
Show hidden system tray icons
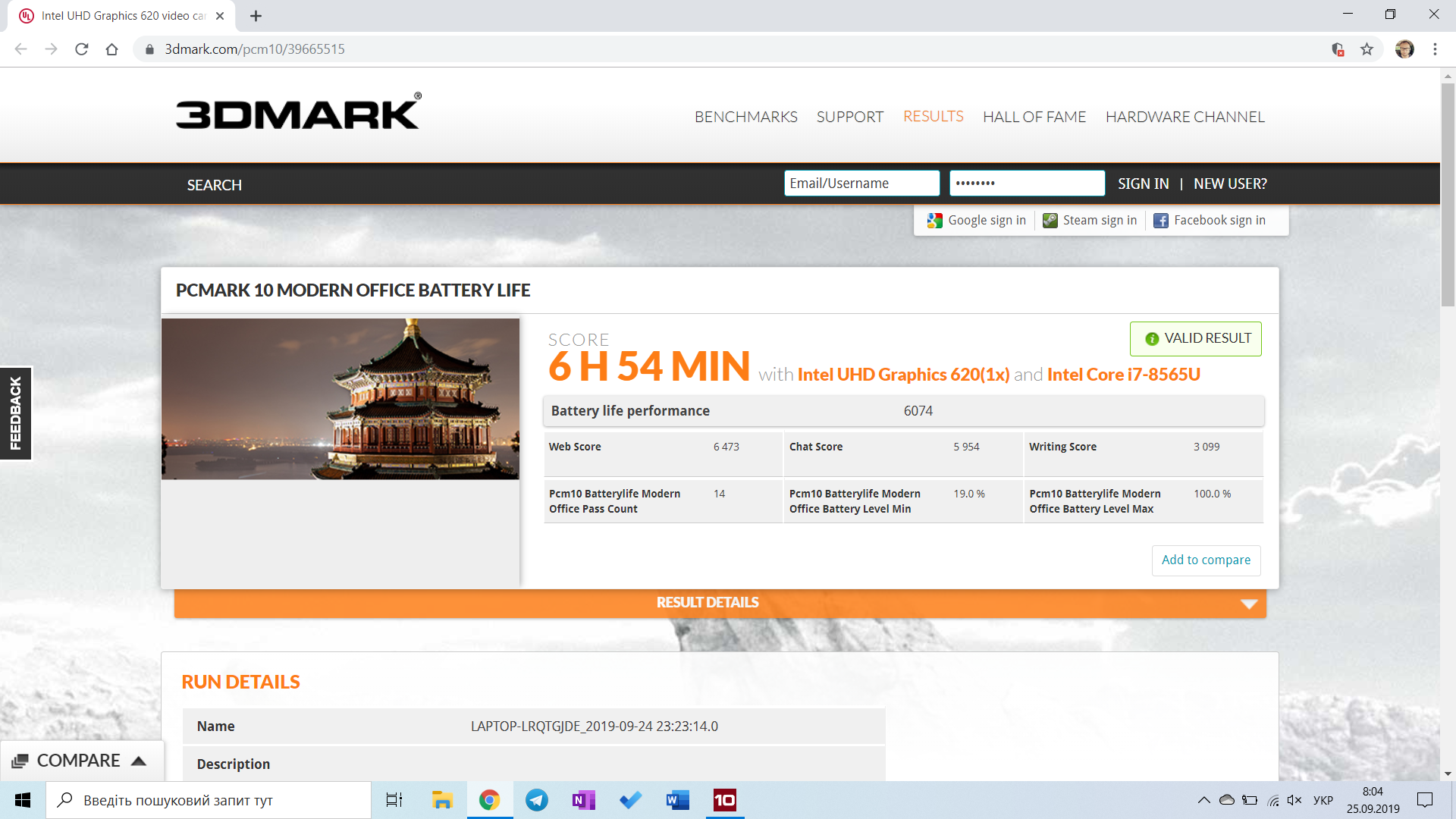tap(1203, 800)
